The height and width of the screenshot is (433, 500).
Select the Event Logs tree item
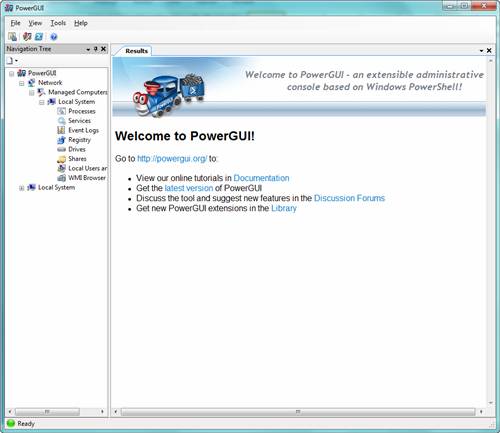[83, 130]
